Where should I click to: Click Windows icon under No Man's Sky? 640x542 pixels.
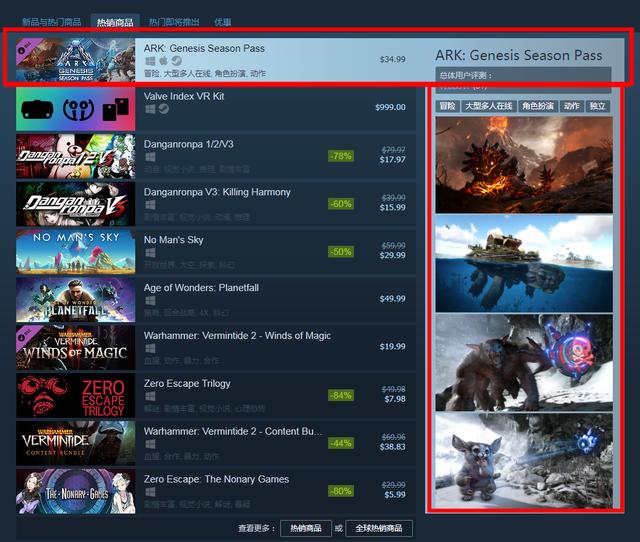tap(150, 253)
